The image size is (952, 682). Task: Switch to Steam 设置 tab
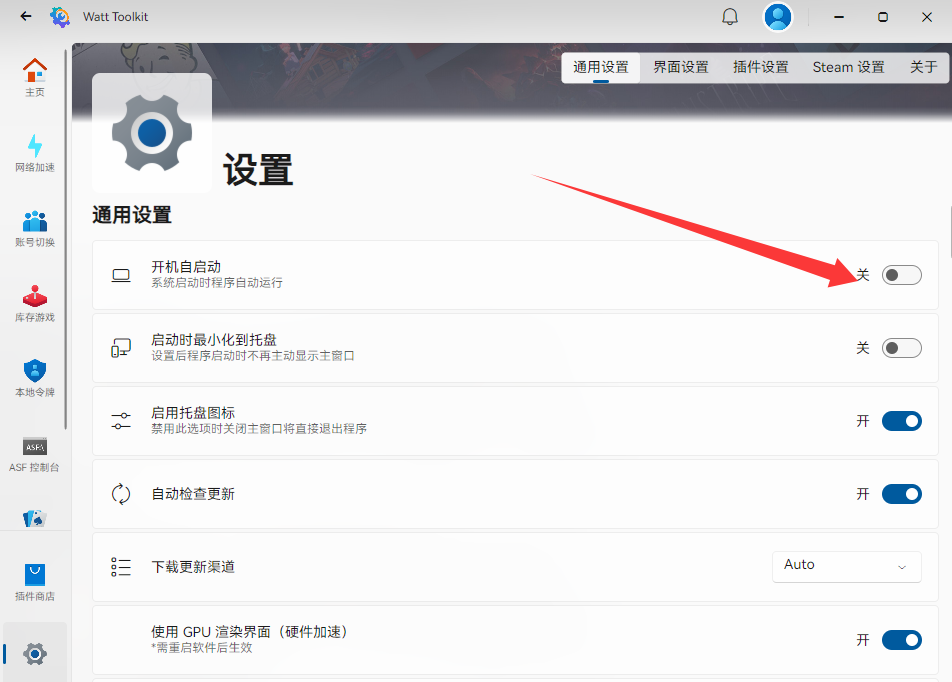click(x=848, y=67)
